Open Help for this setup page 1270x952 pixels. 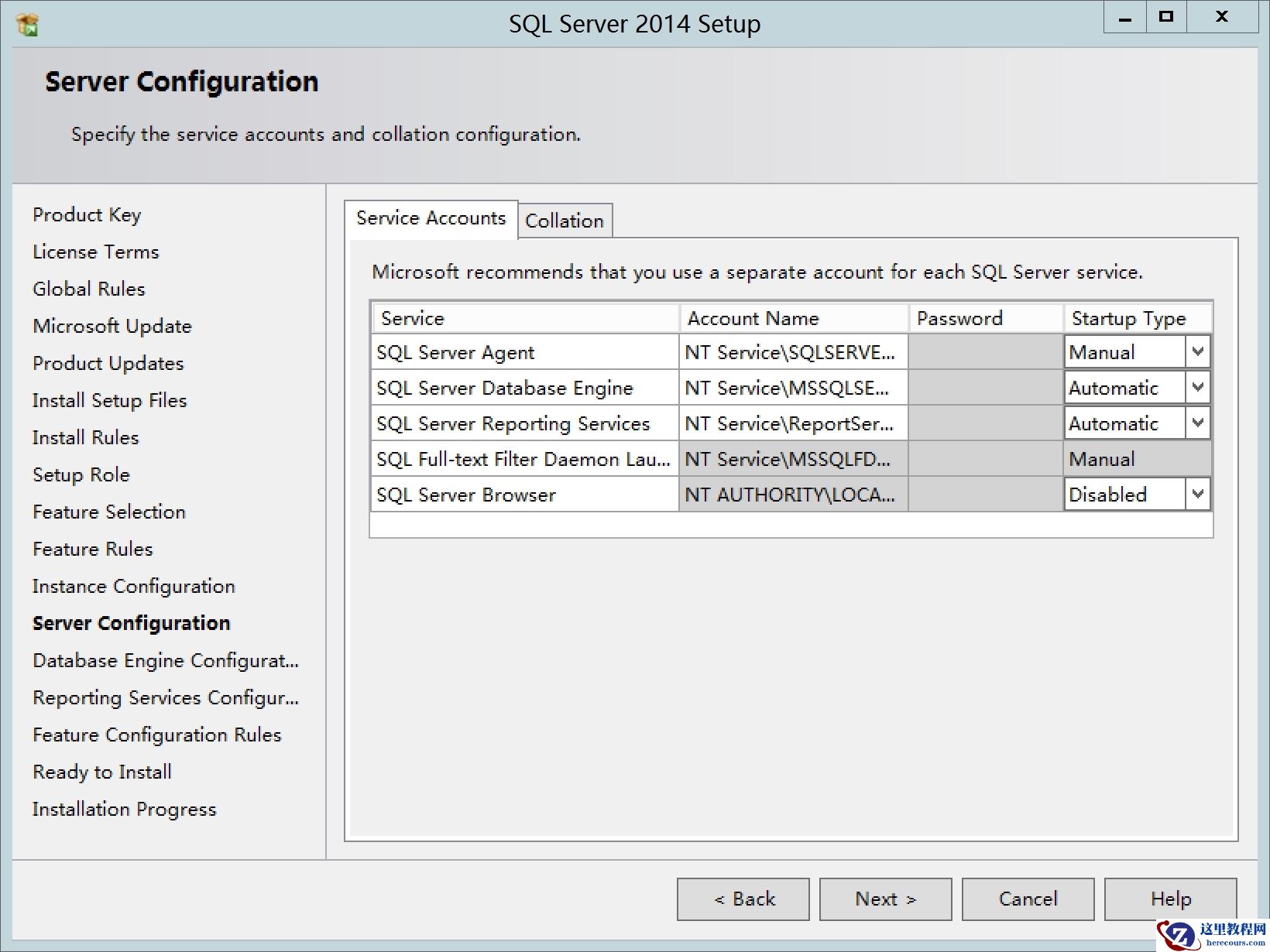[x=1170, y=899]
